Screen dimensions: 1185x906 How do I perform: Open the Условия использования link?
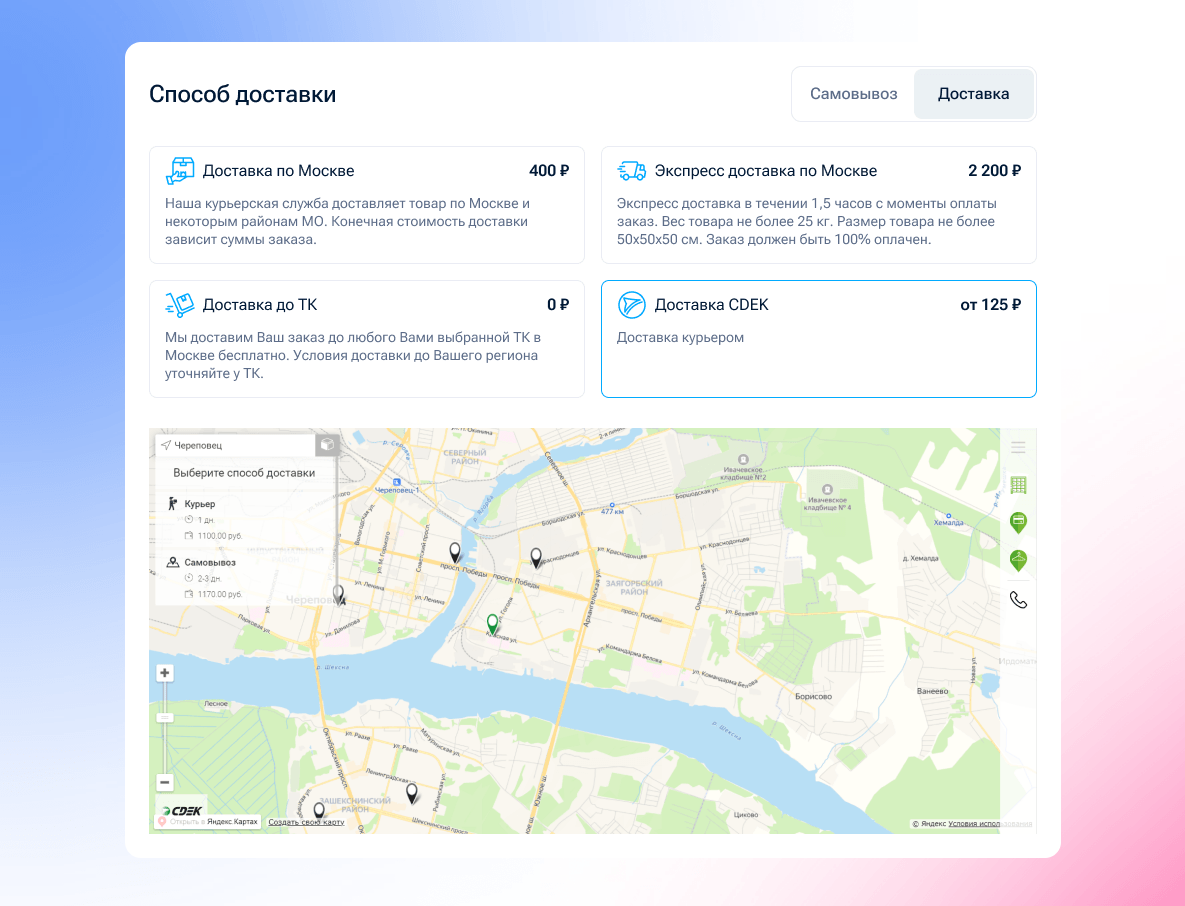tap(990, 824)
